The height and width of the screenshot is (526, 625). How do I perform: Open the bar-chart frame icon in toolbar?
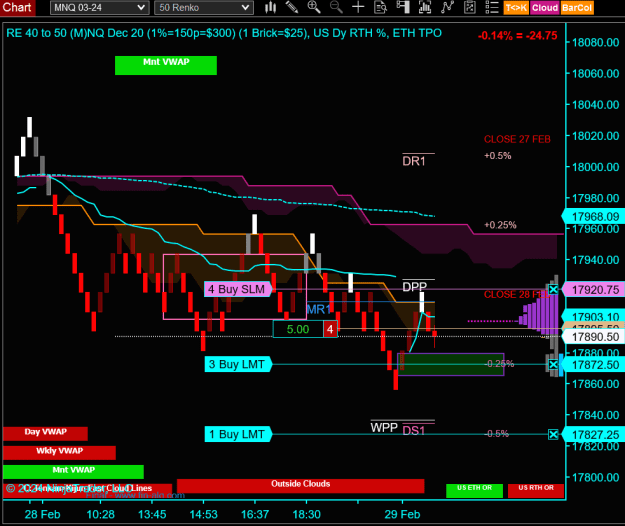(425, 7)
